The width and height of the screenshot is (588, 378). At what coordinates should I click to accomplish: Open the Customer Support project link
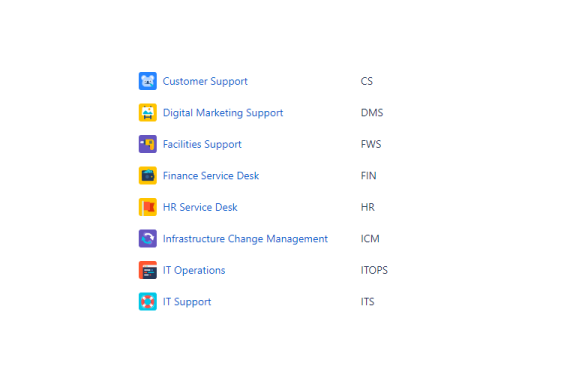[205, 81]
